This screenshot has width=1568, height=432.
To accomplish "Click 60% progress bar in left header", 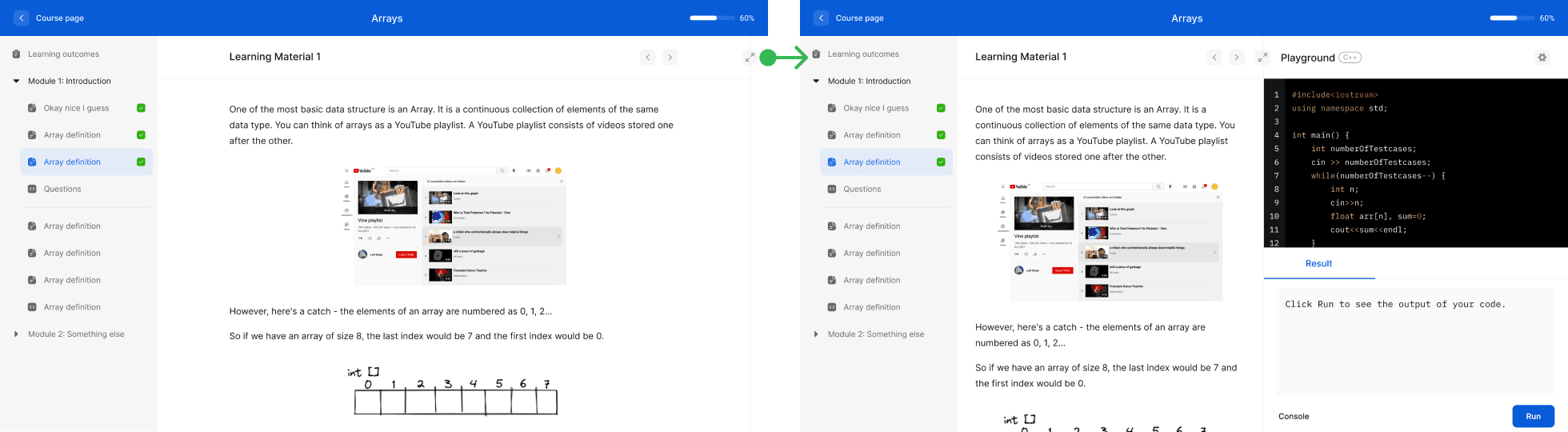I will tap(712, 18).
